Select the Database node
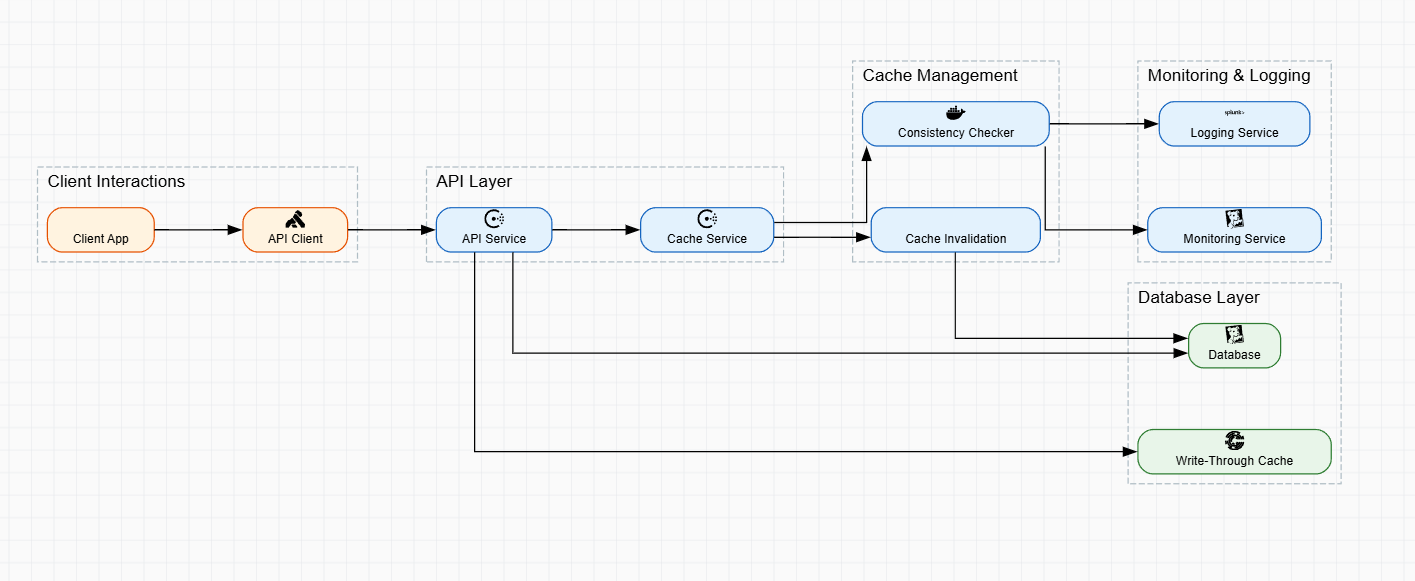This screenshot has height=581, width=1415. tap(1234, 345)
